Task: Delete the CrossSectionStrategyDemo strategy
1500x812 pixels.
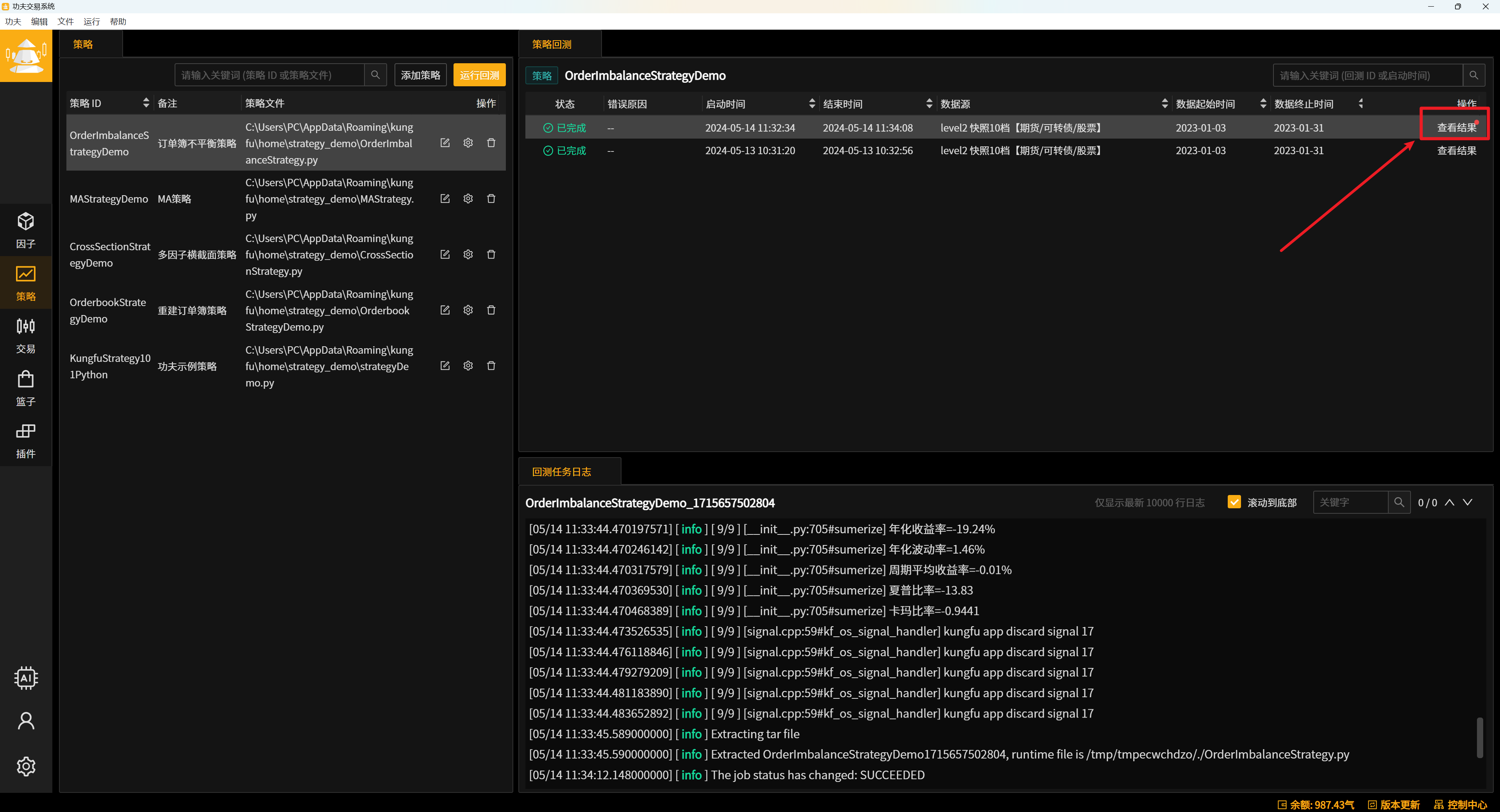Action: (x=491, y=255)
